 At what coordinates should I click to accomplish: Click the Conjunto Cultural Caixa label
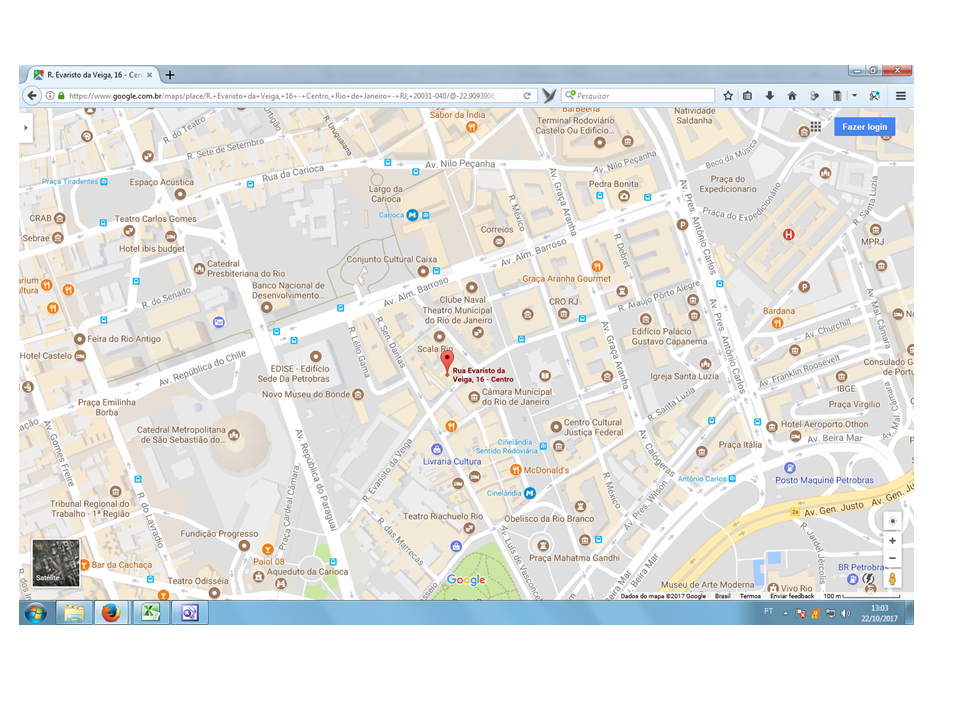click(x=391, y=260)
